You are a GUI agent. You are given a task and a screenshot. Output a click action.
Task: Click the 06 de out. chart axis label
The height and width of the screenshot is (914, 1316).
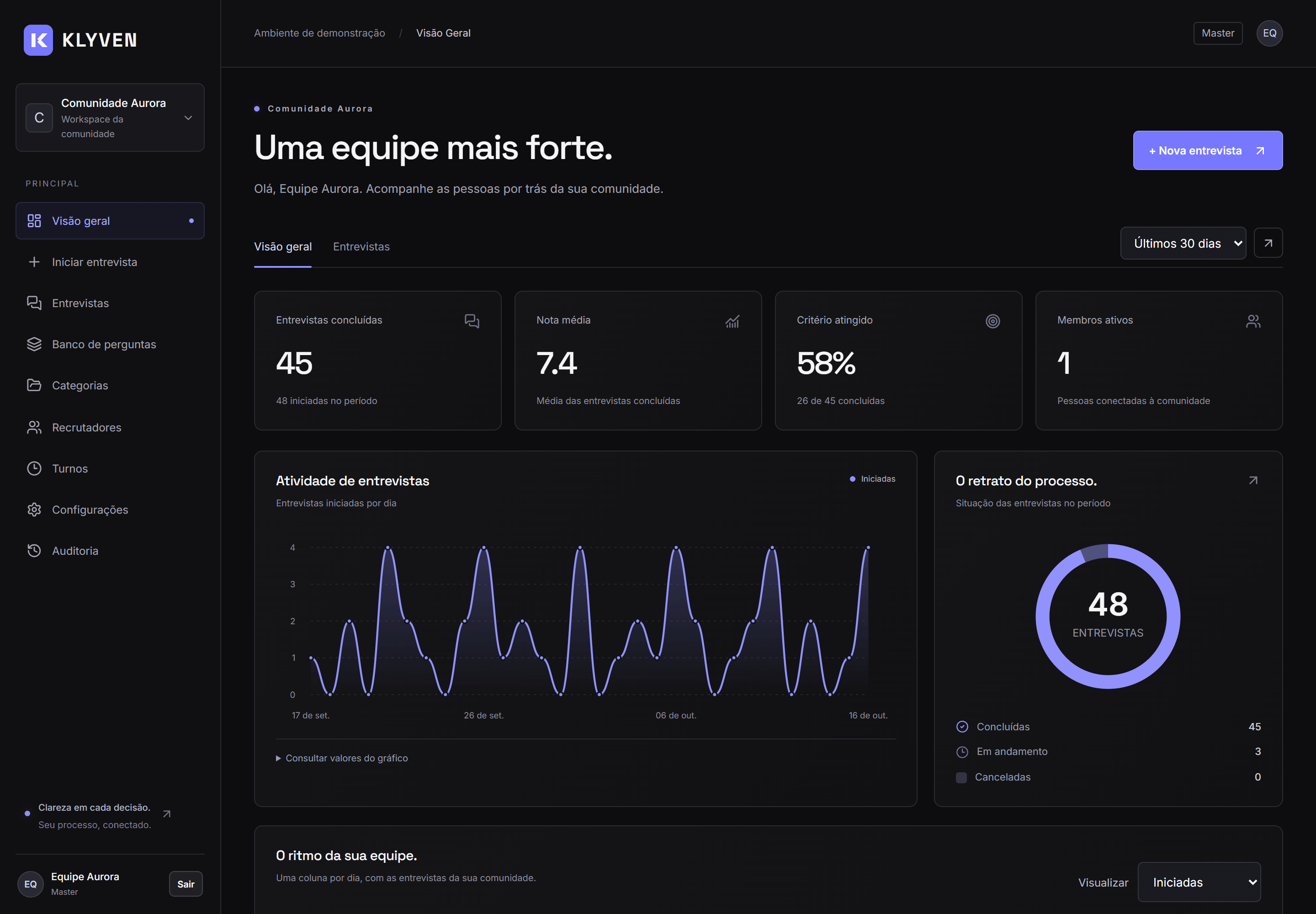676,716
